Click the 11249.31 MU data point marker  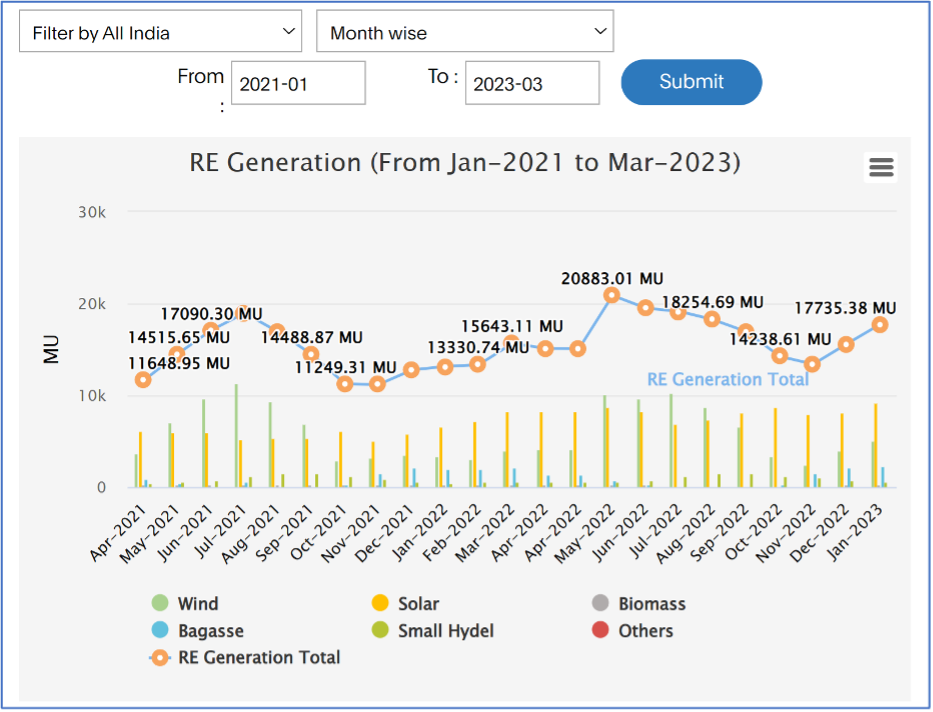tap(345, 384)
